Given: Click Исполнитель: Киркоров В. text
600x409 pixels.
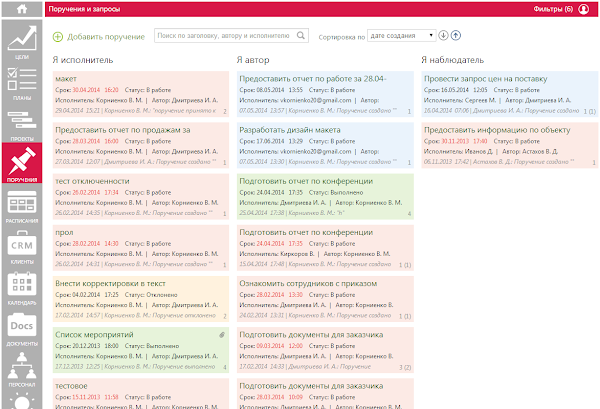Looking at the screenshot, I should (277, 254).
